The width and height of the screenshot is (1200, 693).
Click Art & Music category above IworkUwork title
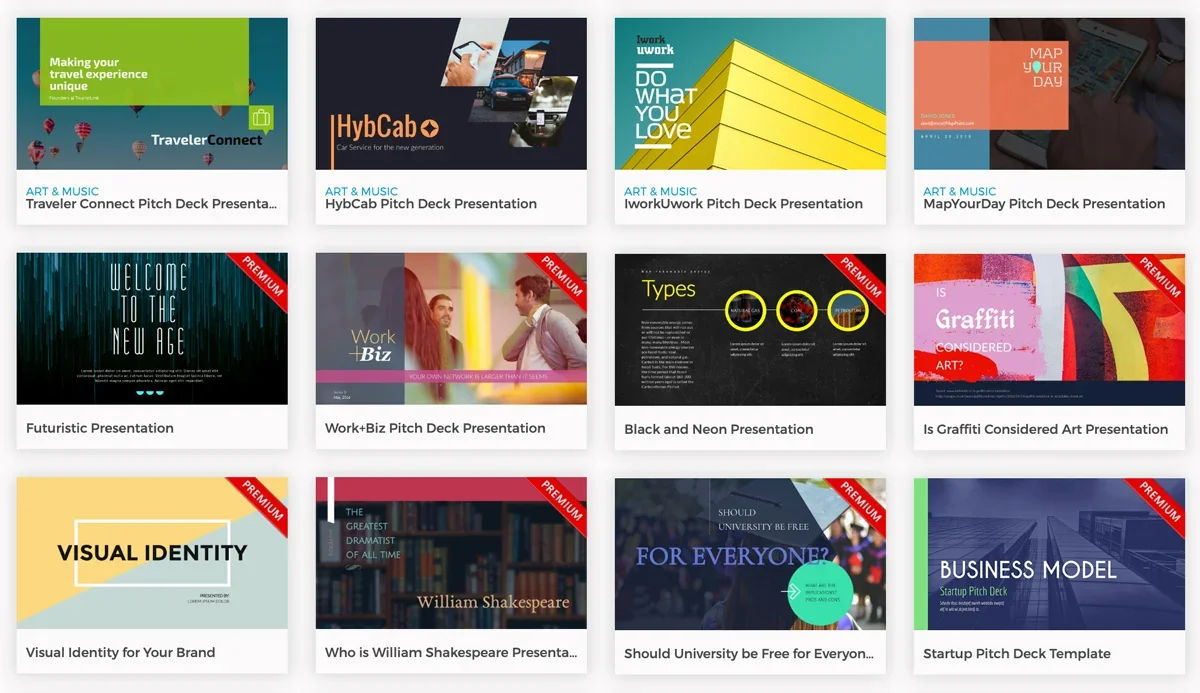pyautogui.click(x=660, y=191)
